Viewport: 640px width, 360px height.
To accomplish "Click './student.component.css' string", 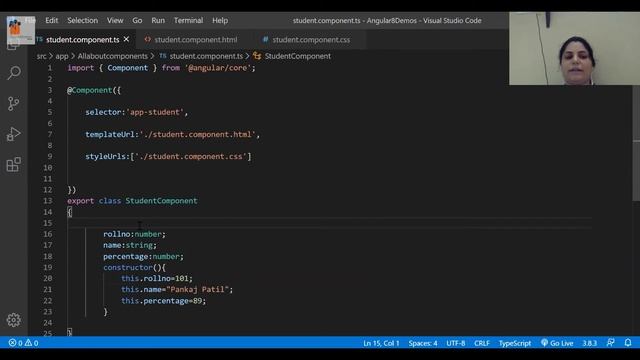I will (191, 156).
